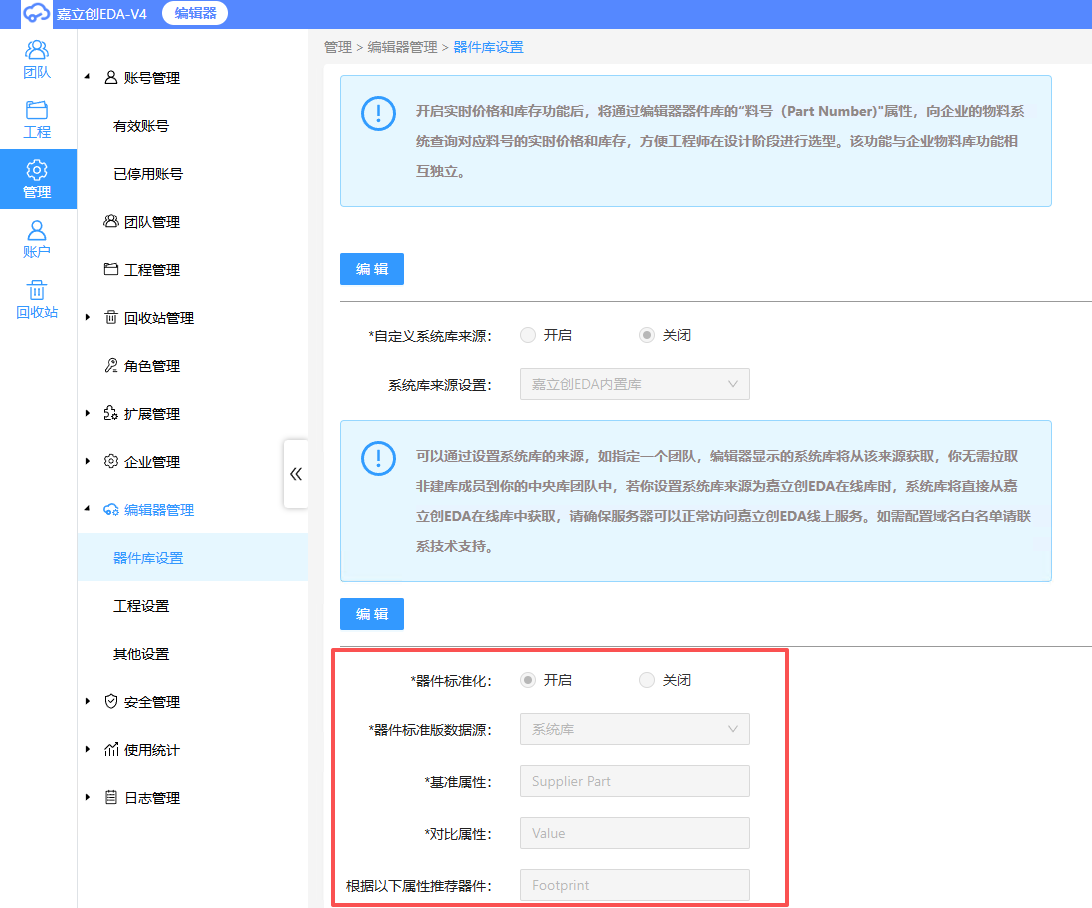1092x908 pixels.
Task: Click the 嘉立创EDA cloud logo icon
Action: [x=37, y=13]
